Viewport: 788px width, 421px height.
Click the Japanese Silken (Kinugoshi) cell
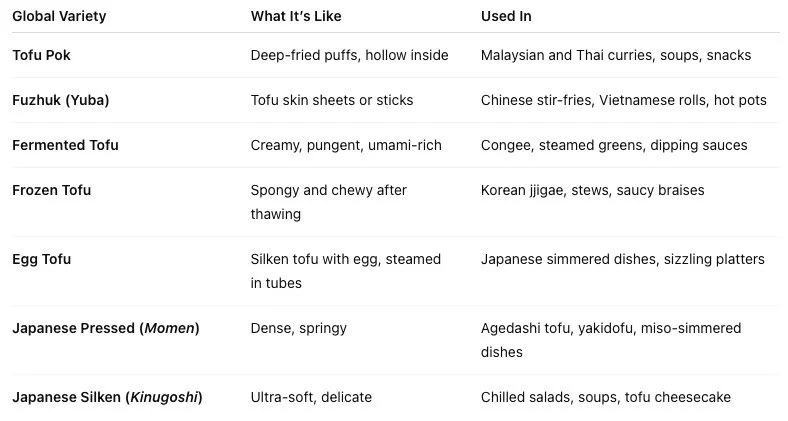point(107,397)
